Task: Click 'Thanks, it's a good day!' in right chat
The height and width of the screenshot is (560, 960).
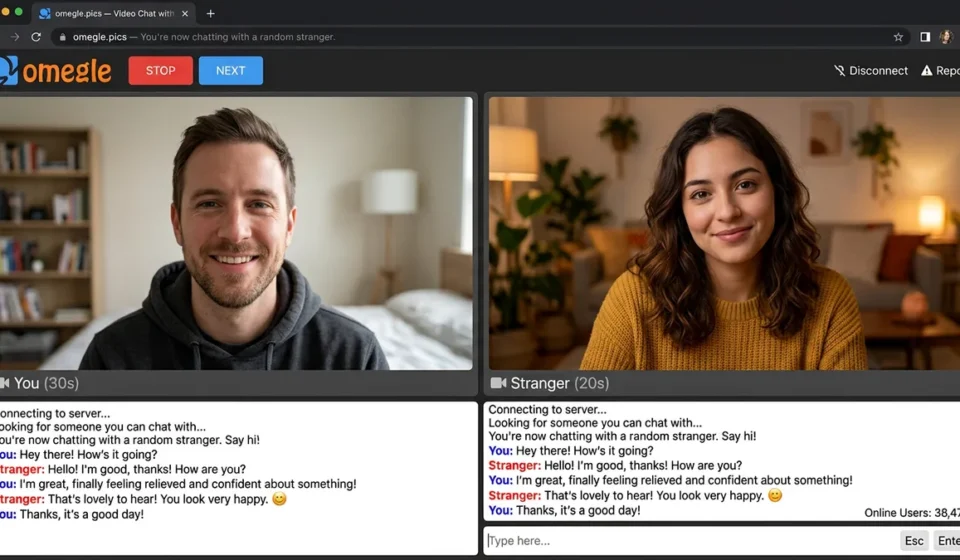Action: click(x=578, y=510)
